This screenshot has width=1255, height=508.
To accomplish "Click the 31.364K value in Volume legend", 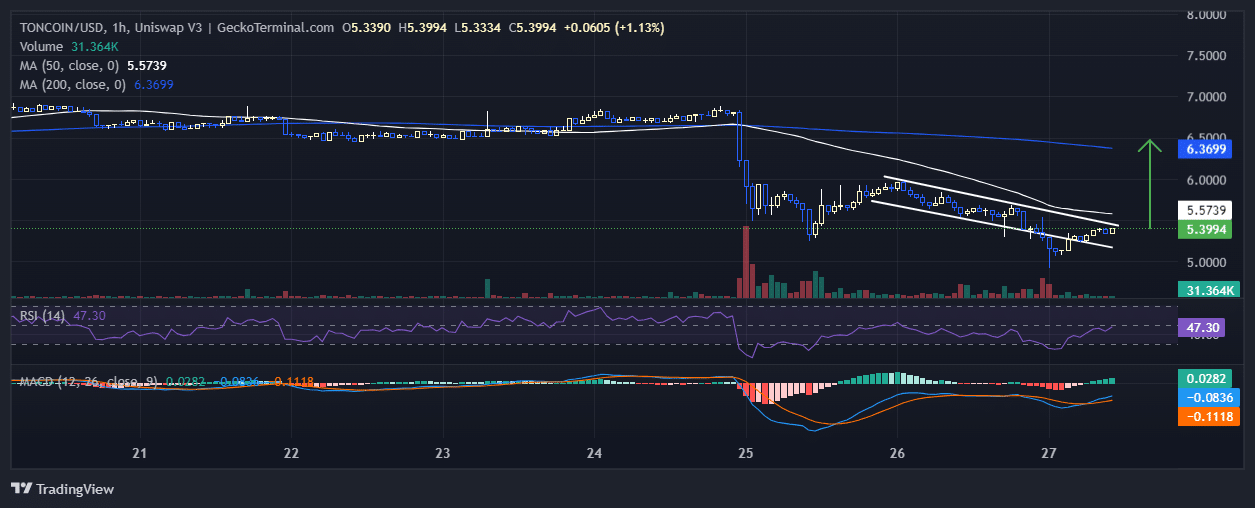I will pyautogui.click(x=95, y=46).
